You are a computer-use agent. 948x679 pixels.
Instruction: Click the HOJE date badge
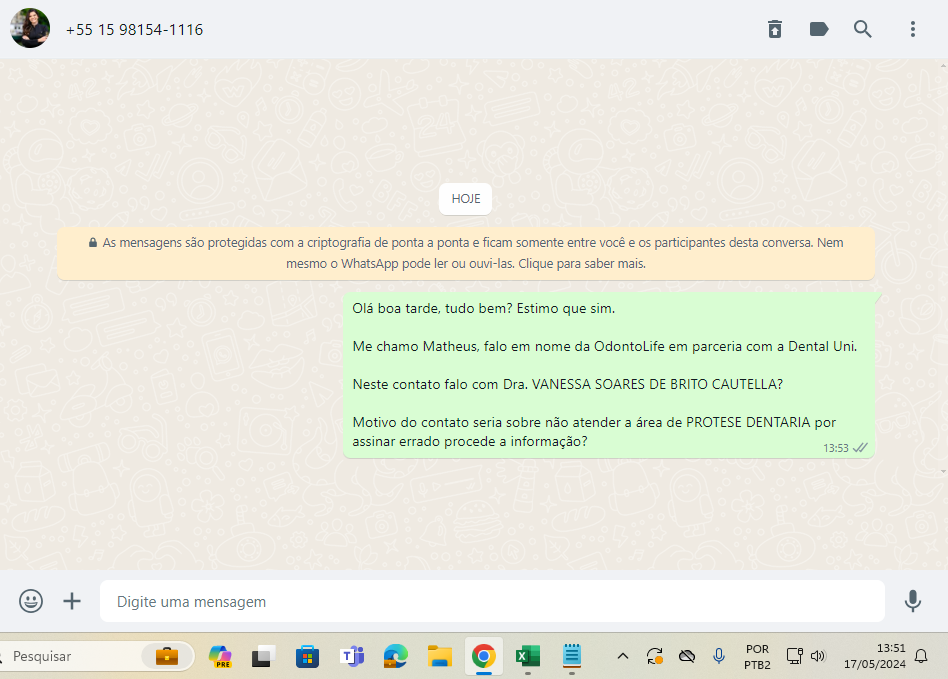(466, 199)
